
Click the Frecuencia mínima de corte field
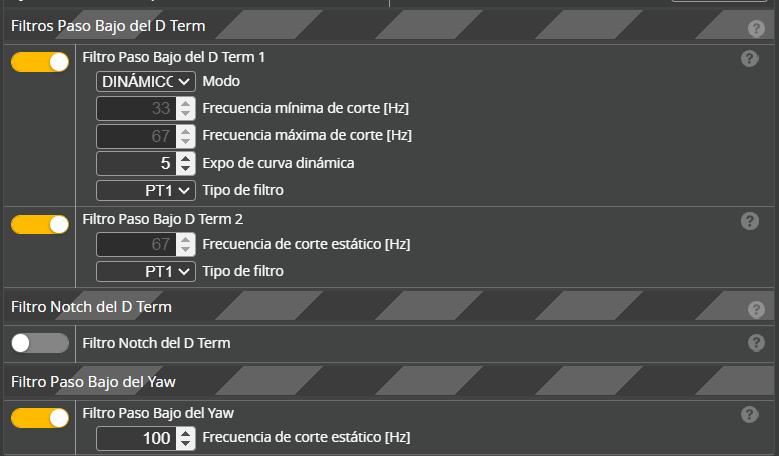136,109
